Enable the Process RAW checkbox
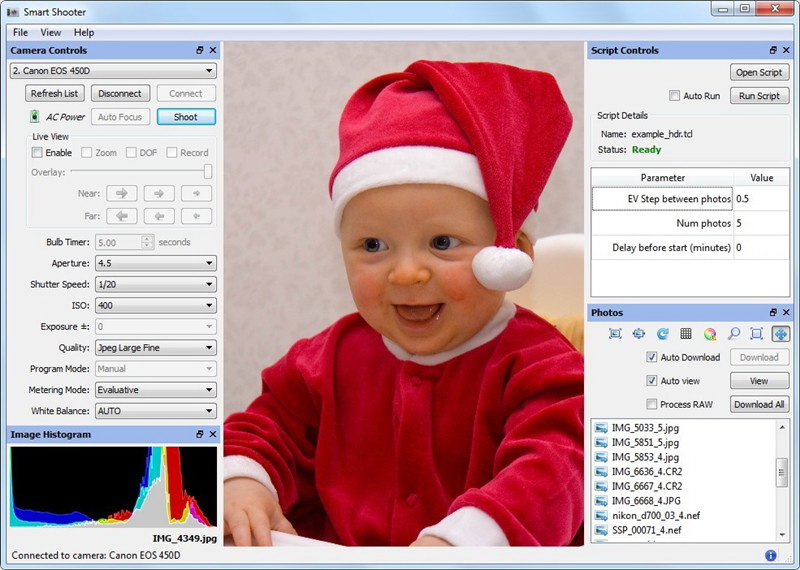Viewport: 800px width, 570px height. point(652,404)
